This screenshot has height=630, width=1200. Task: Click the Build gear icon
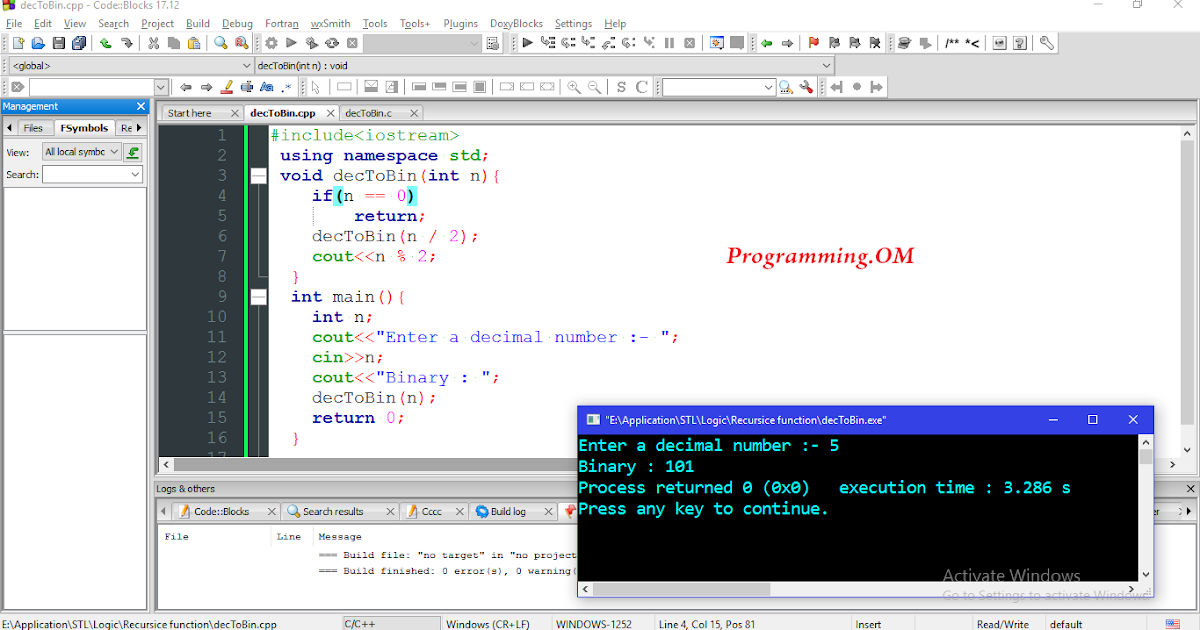point(271,43)
